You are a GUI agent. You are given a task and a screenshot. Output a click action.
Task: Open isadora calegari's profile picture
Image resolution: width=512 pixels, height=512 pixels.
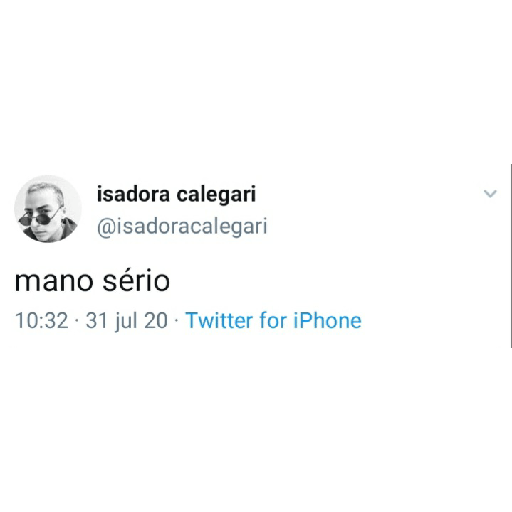[48, 209]
